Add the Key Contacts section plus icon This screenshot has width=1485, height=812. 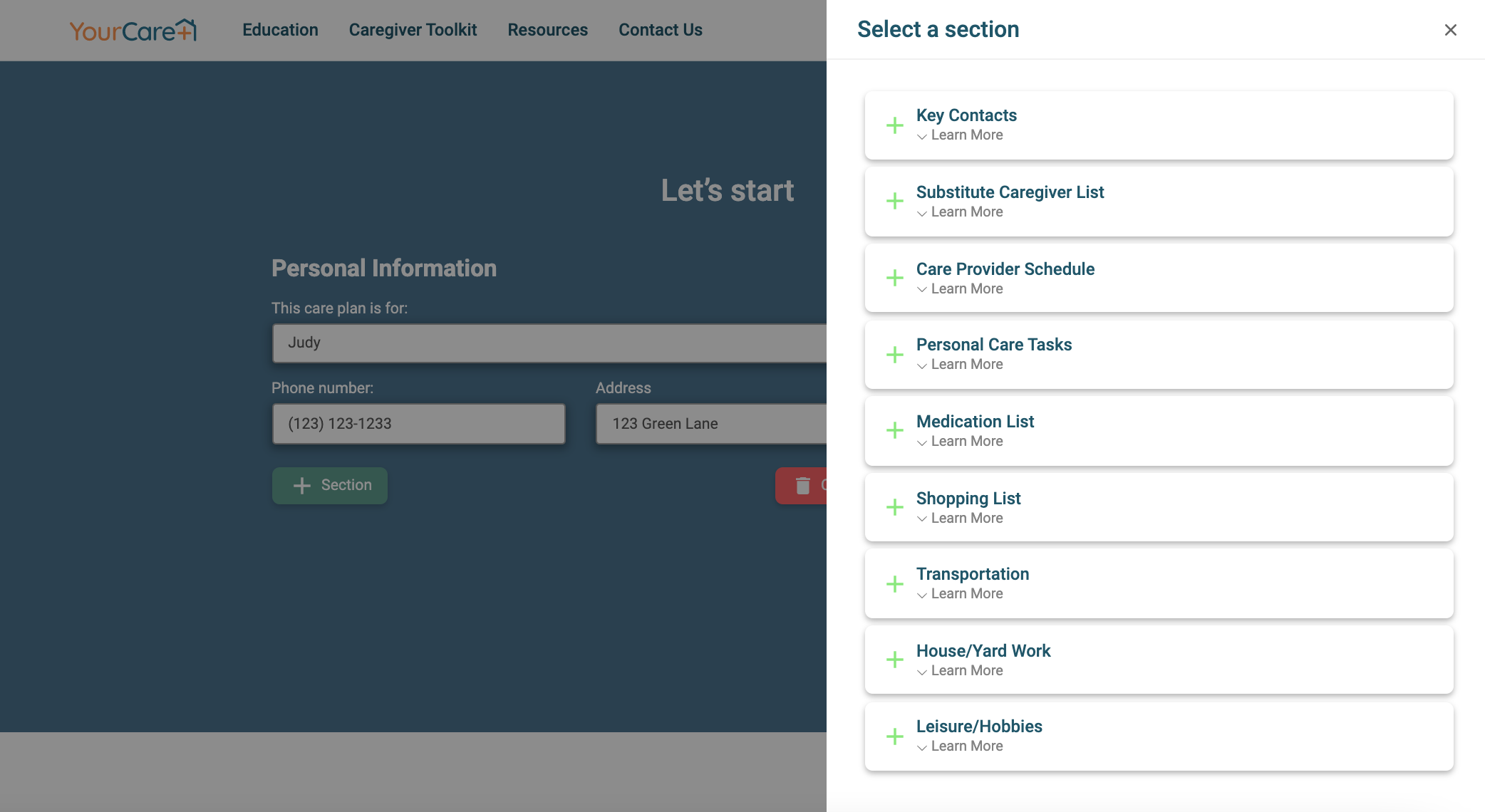coord(894,125)
